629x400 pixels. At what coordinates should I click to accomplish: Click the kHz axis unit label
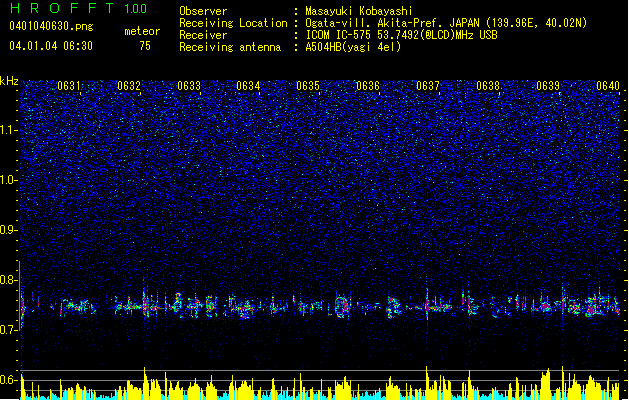coord(9,81)
